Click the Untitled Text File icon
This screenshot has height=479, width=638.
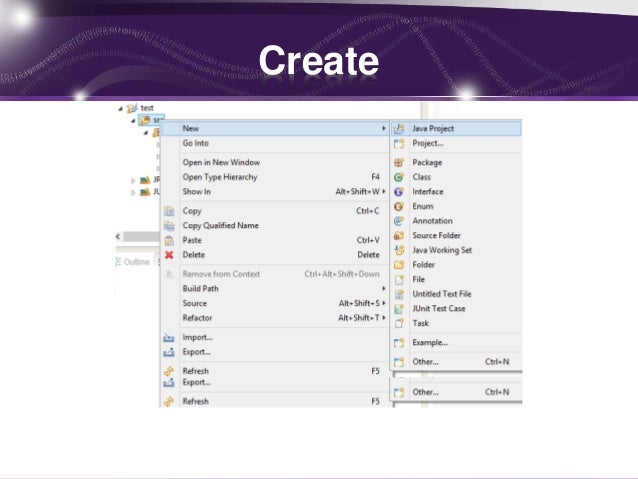[399, 294]
